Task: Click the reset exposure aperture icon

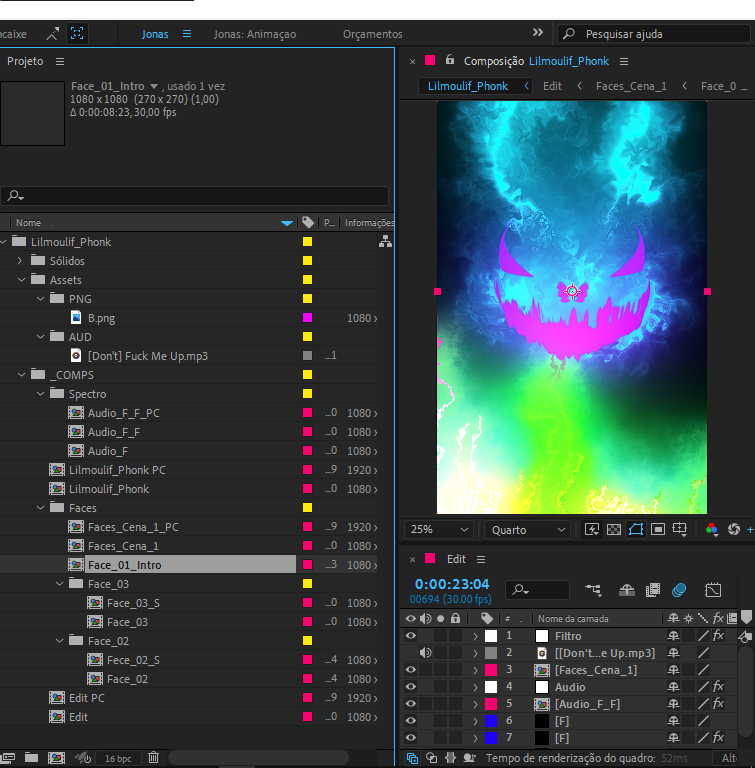Action: click(734, 529)
